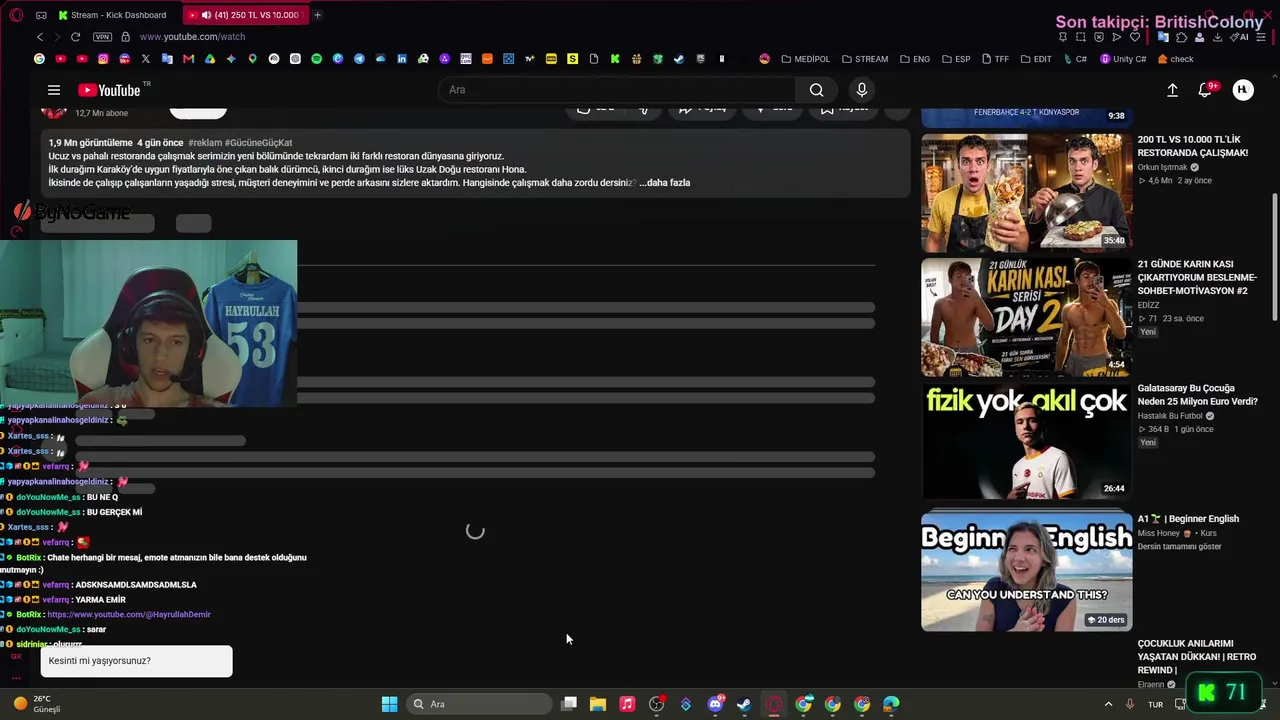Open the LinkedIn bookmark icon
This screenshot has width=1280, height=720.
401,59
